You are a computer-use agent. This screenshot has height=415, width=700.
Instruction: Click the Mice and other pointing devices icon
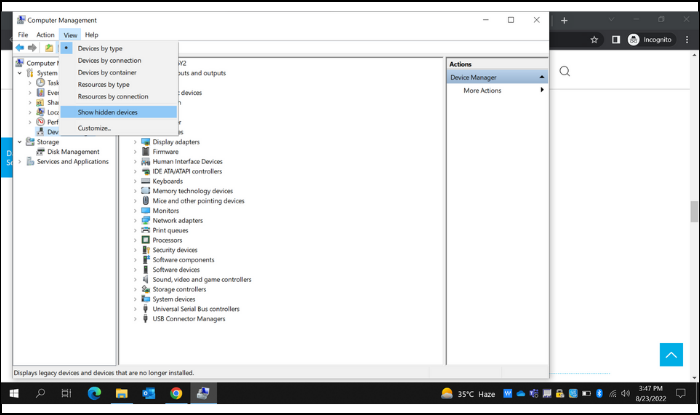point(146,201)
